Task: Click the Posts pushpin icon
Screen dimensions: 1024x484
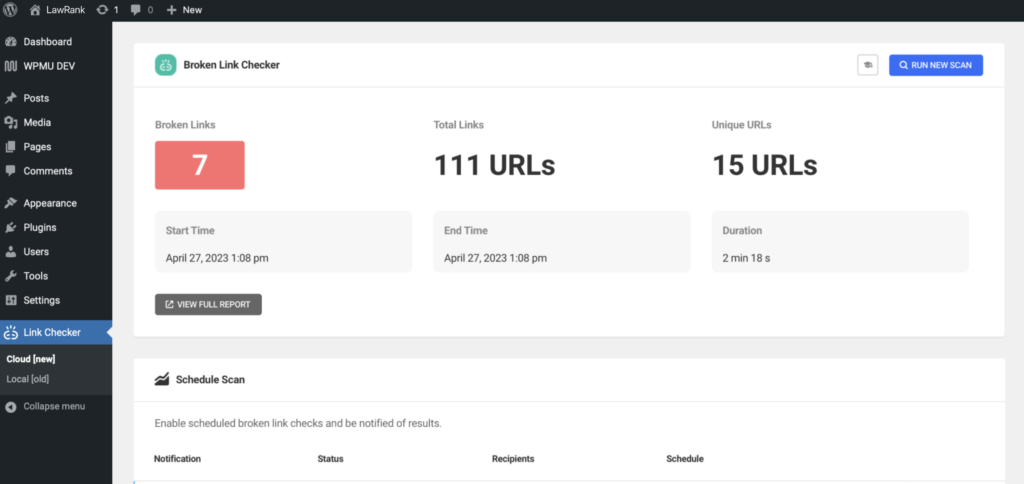Action: coord(10,98)
